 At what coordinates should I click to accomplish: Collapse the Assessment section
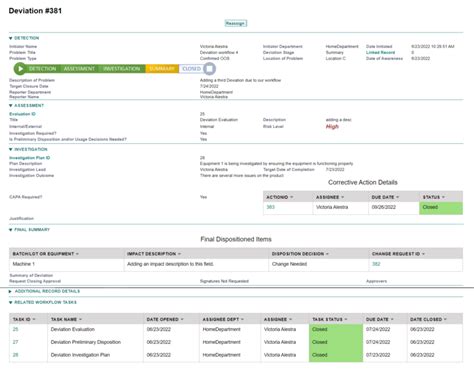[x=11, y=105]
